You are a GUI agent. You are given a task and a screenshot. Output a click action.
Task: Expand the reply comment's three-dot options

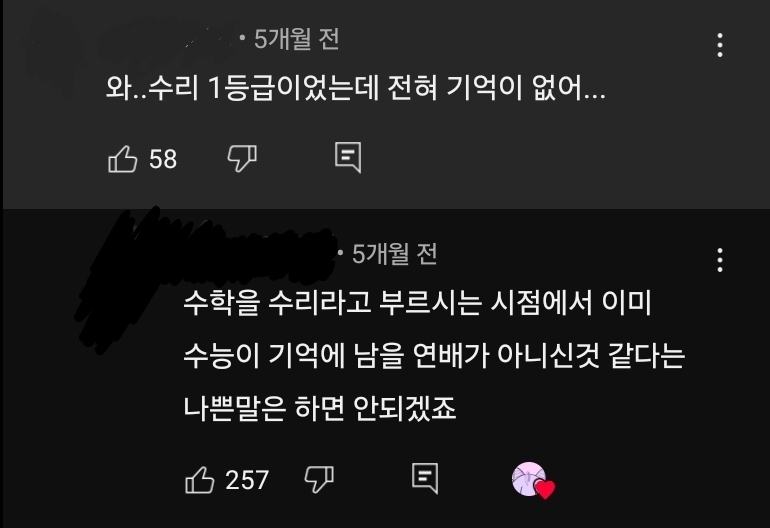720,260
